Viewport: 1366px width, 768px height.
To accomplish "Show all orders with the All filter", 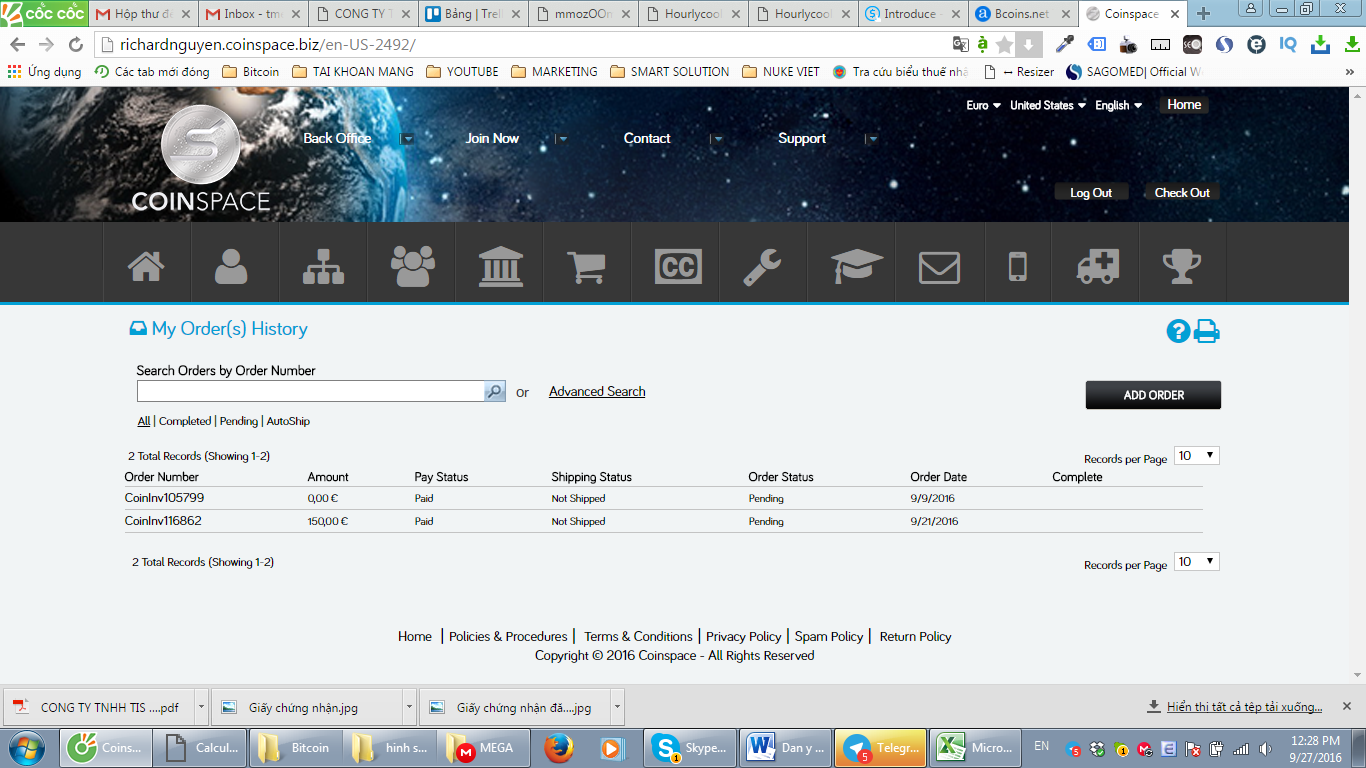I will (x=144, y=422).
